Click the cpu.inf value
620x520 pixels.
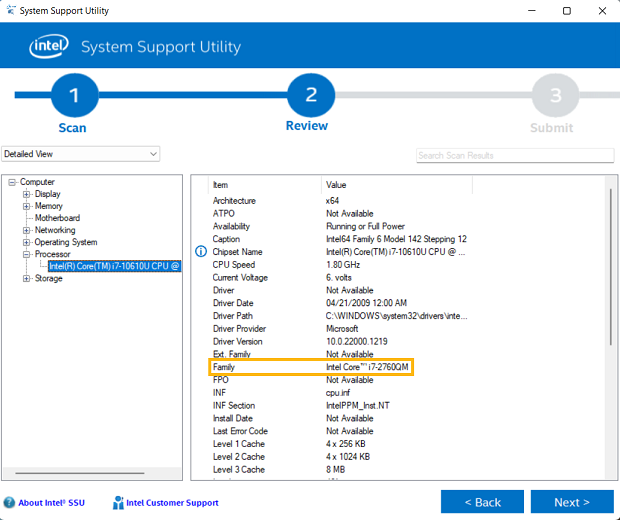[338, 393]
